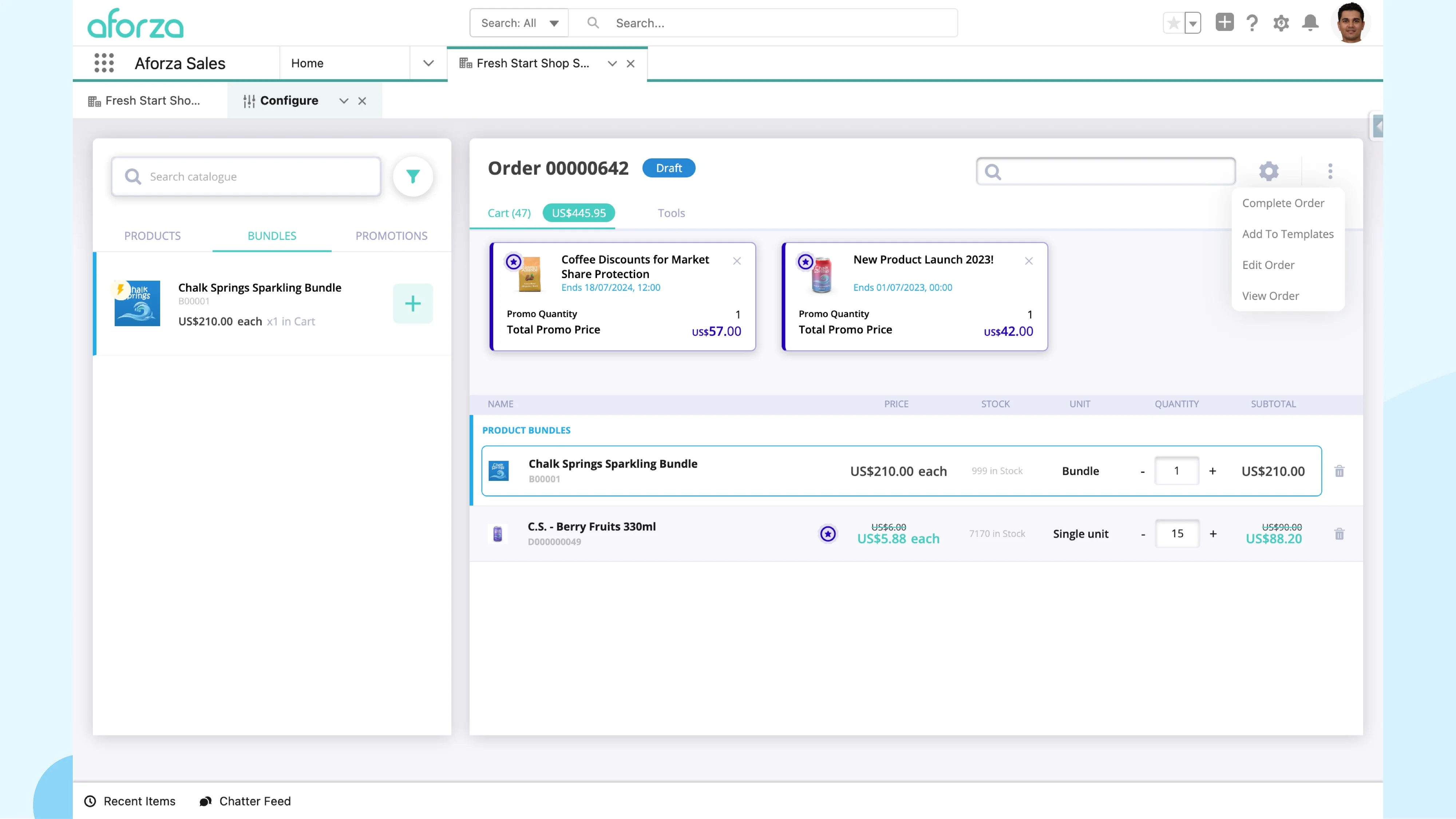Viewport: 1456px width, 819px height.
Task: Toggle the order three-dot actions menu
Action: 1330,171
